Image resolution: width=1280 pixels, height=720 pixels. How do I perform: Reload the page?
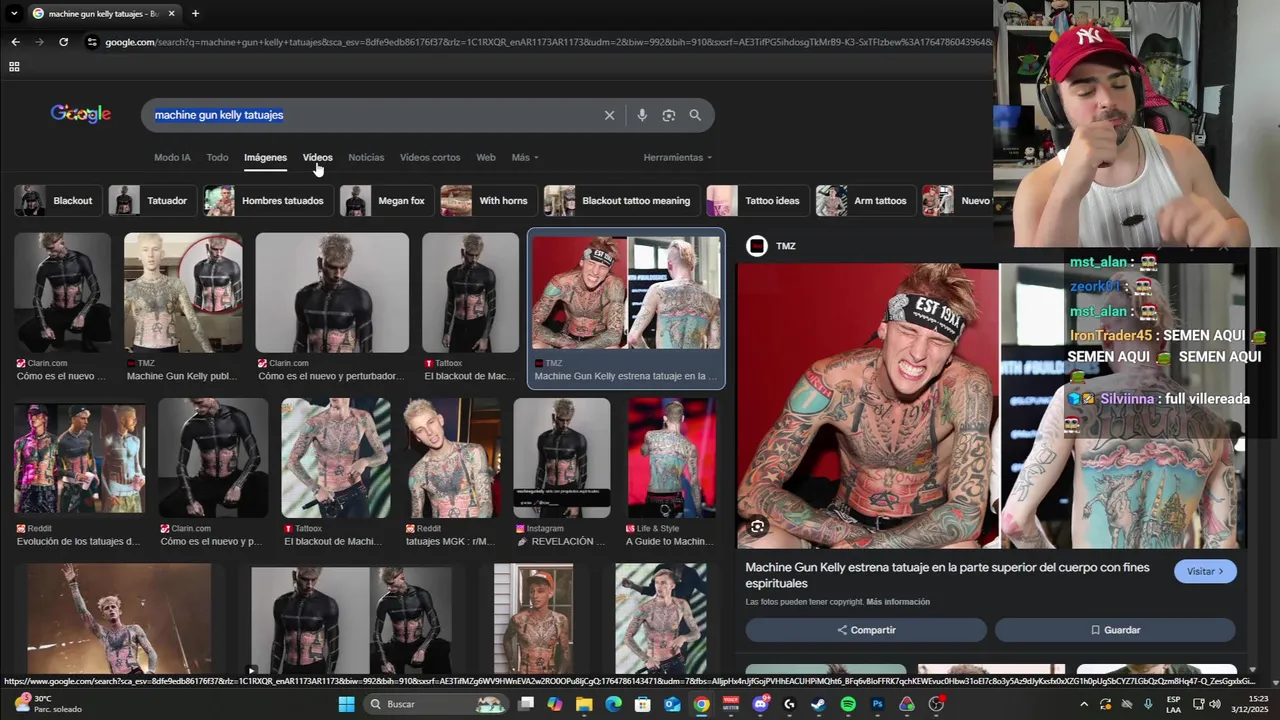pos(63,42)
